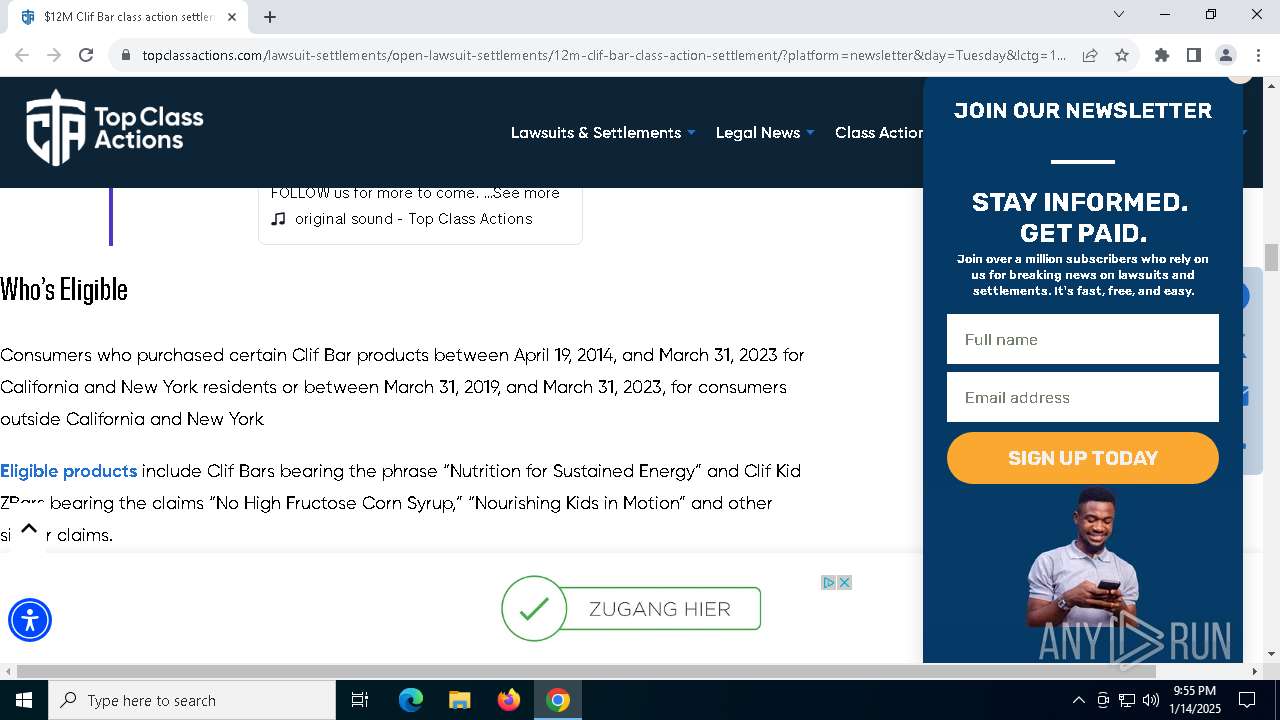This screenshot has height=720, width=1280.
Task: Click the vertical page scrollbar thumb
Action: 1271,257
